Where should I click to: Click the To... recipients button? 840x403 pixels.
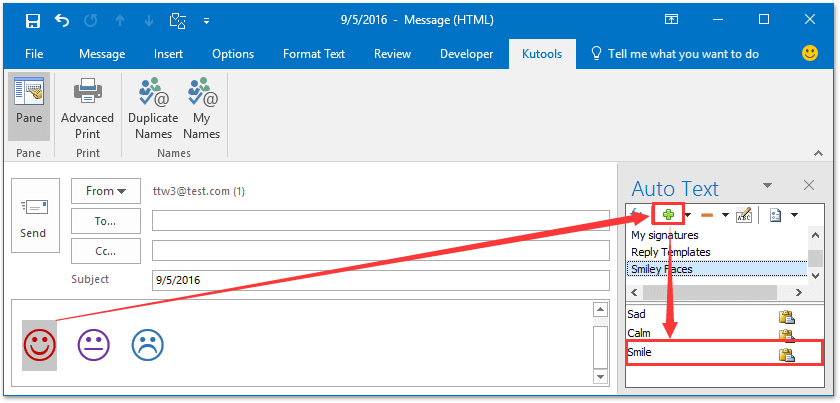click(x=106, y=220)
